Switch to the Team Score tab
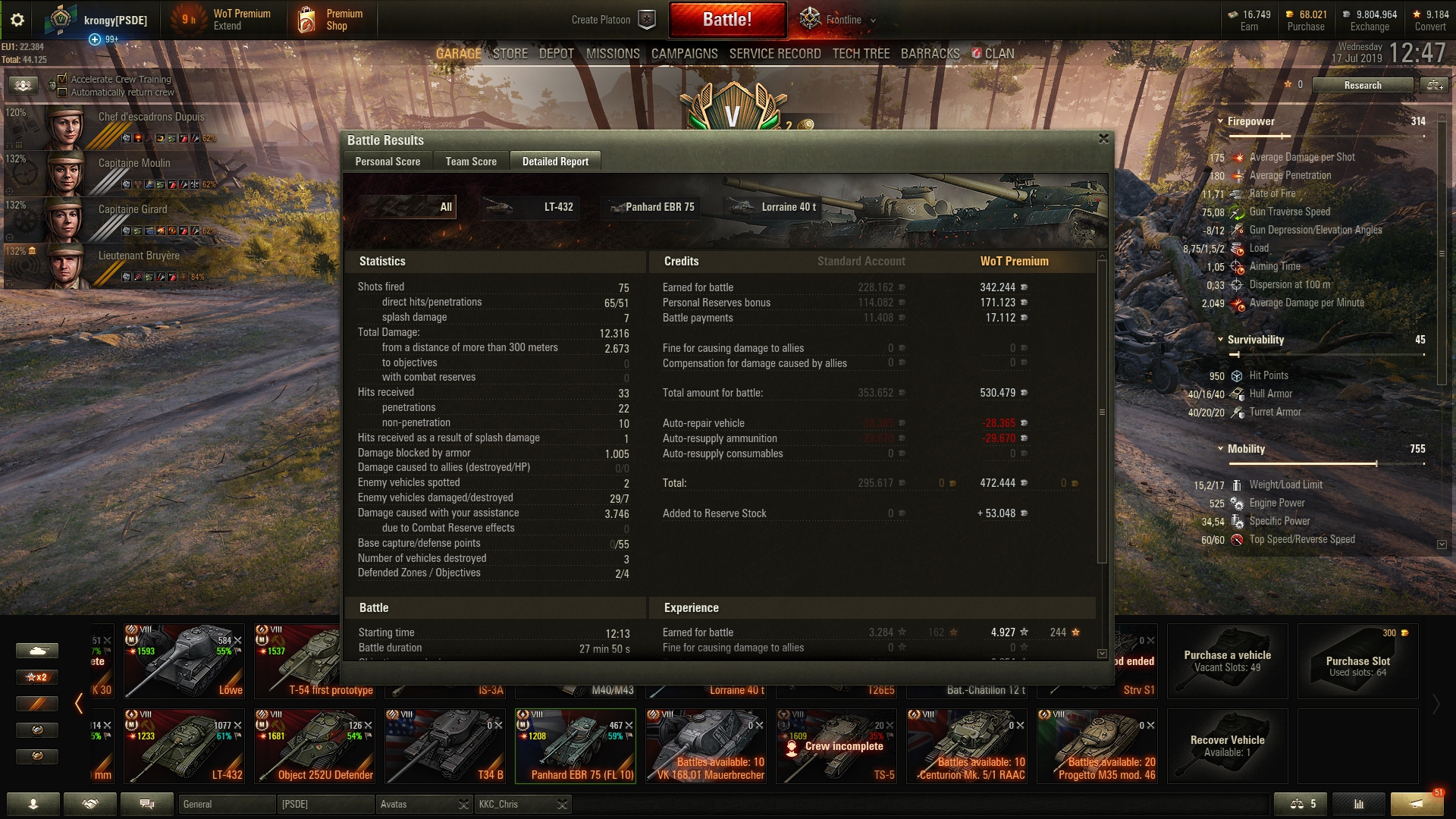 coord(471,162)
